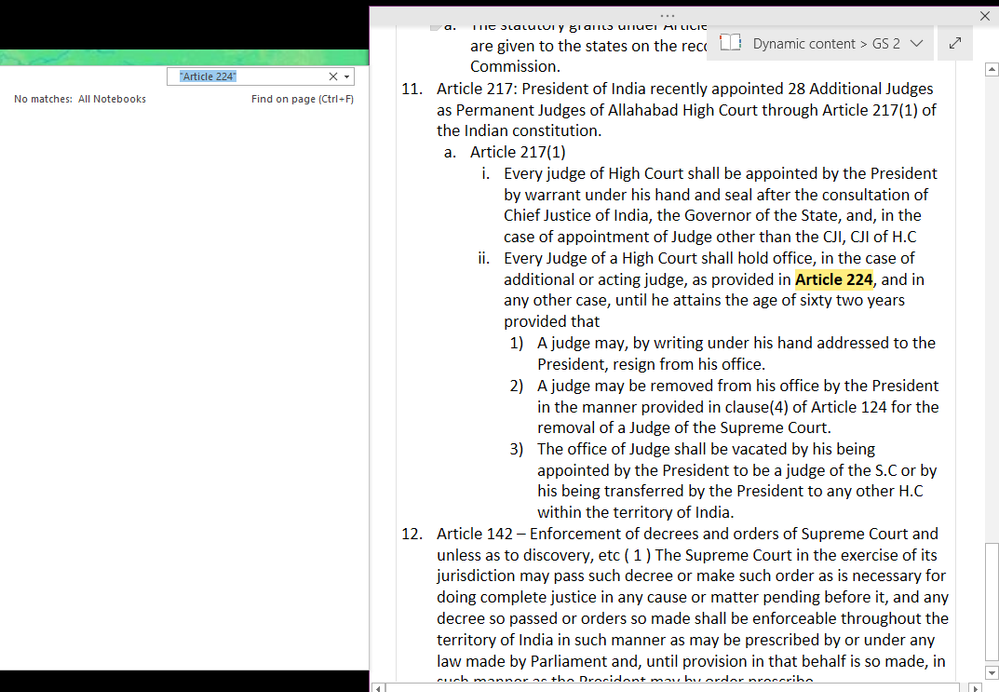Close the note window with the X button

point(985,16)
